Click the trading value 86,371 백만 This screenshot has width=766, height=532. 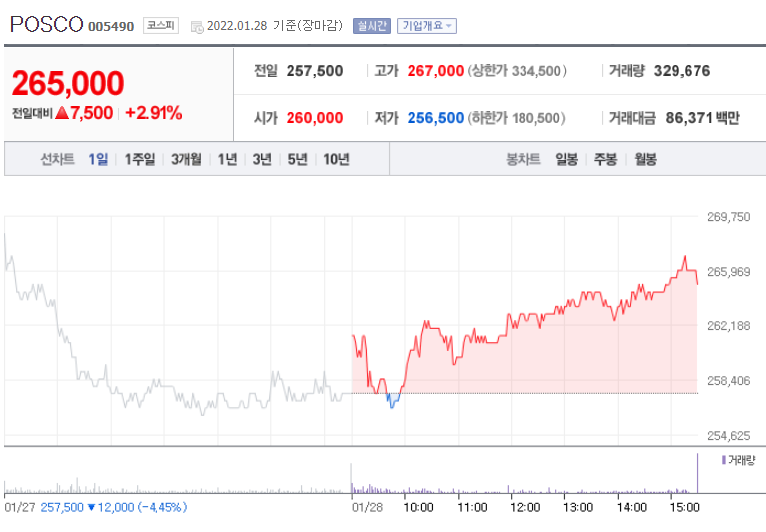[x=702, y=118]
